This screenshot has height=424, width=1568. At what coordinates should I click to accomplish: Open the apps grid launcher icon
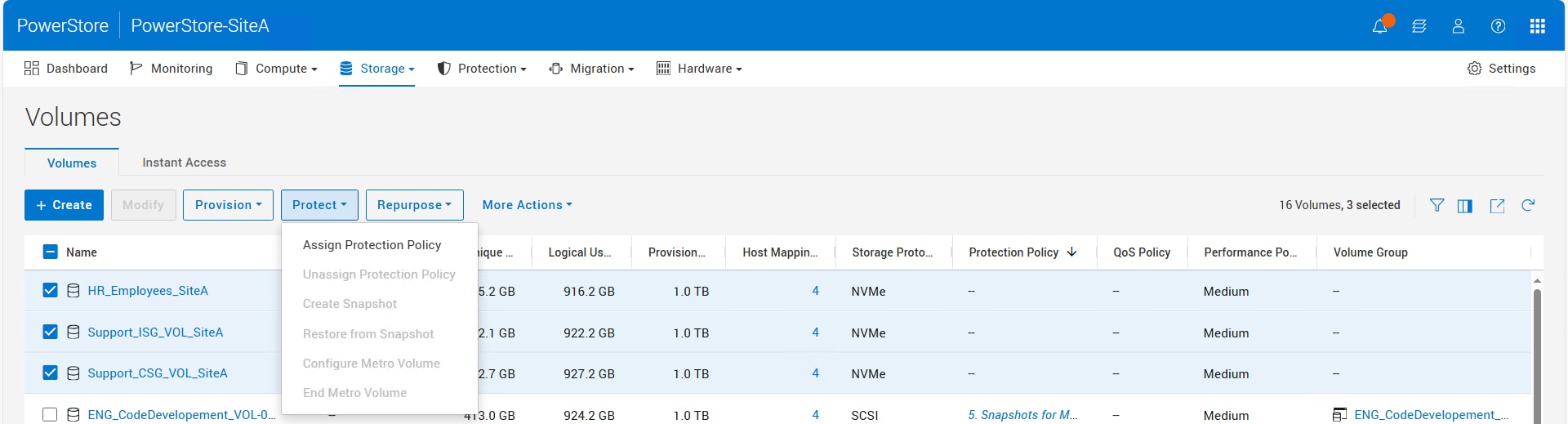pos(1537,26)
